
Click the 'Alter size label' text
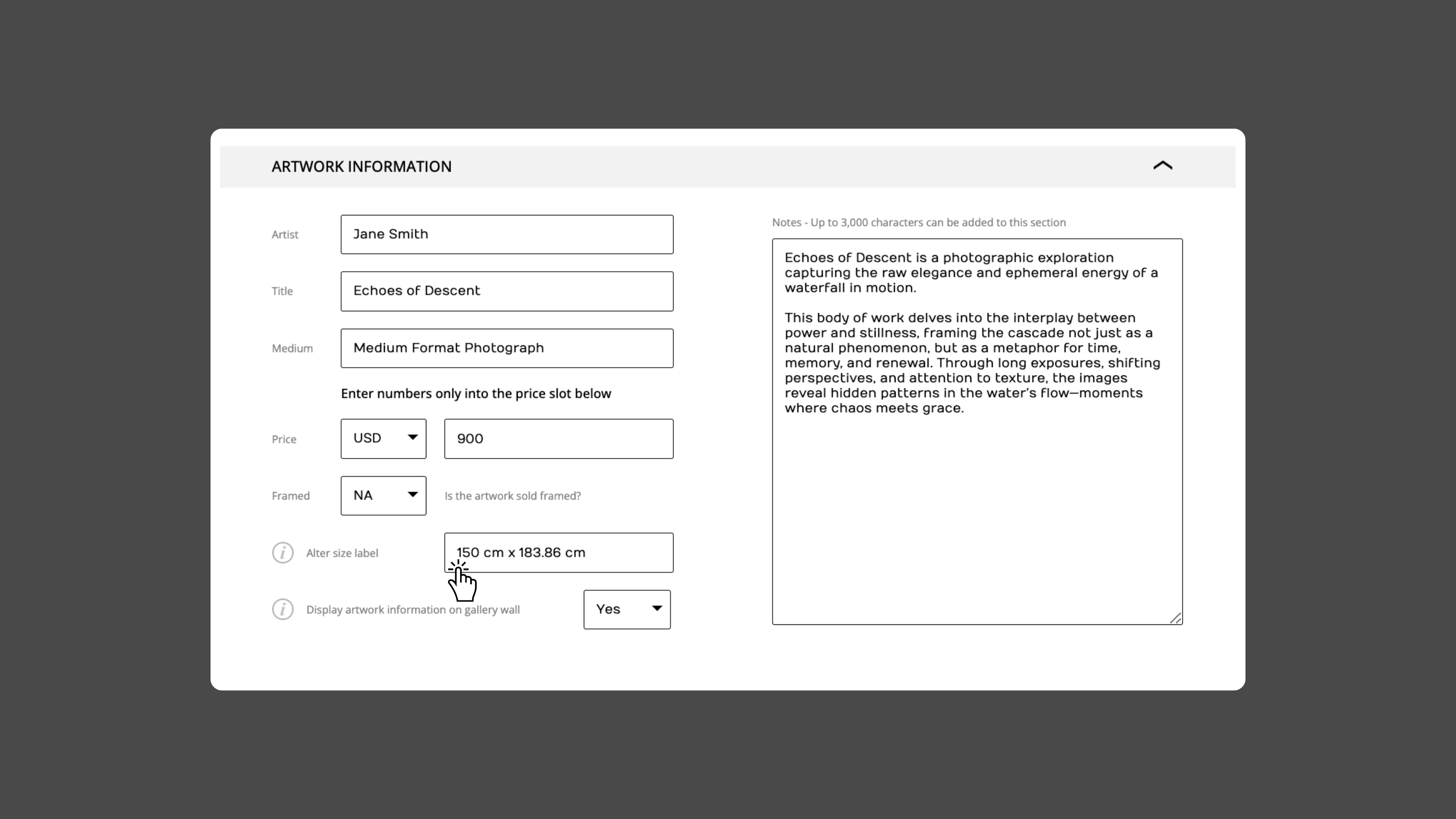click(x=342, y=553)
